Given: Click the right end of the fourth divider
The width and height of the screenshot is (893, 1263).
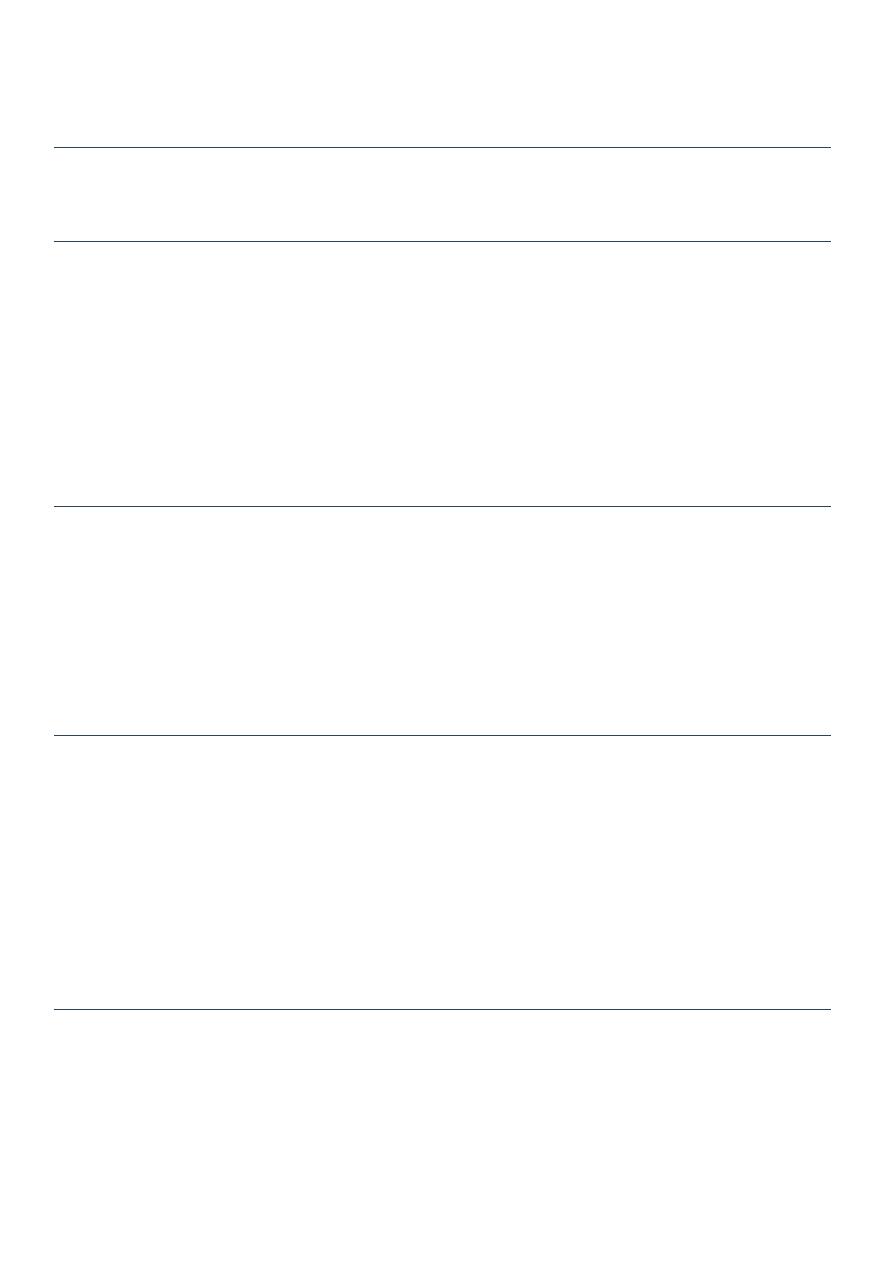Looking at the screenshot, I should [829, 736].
